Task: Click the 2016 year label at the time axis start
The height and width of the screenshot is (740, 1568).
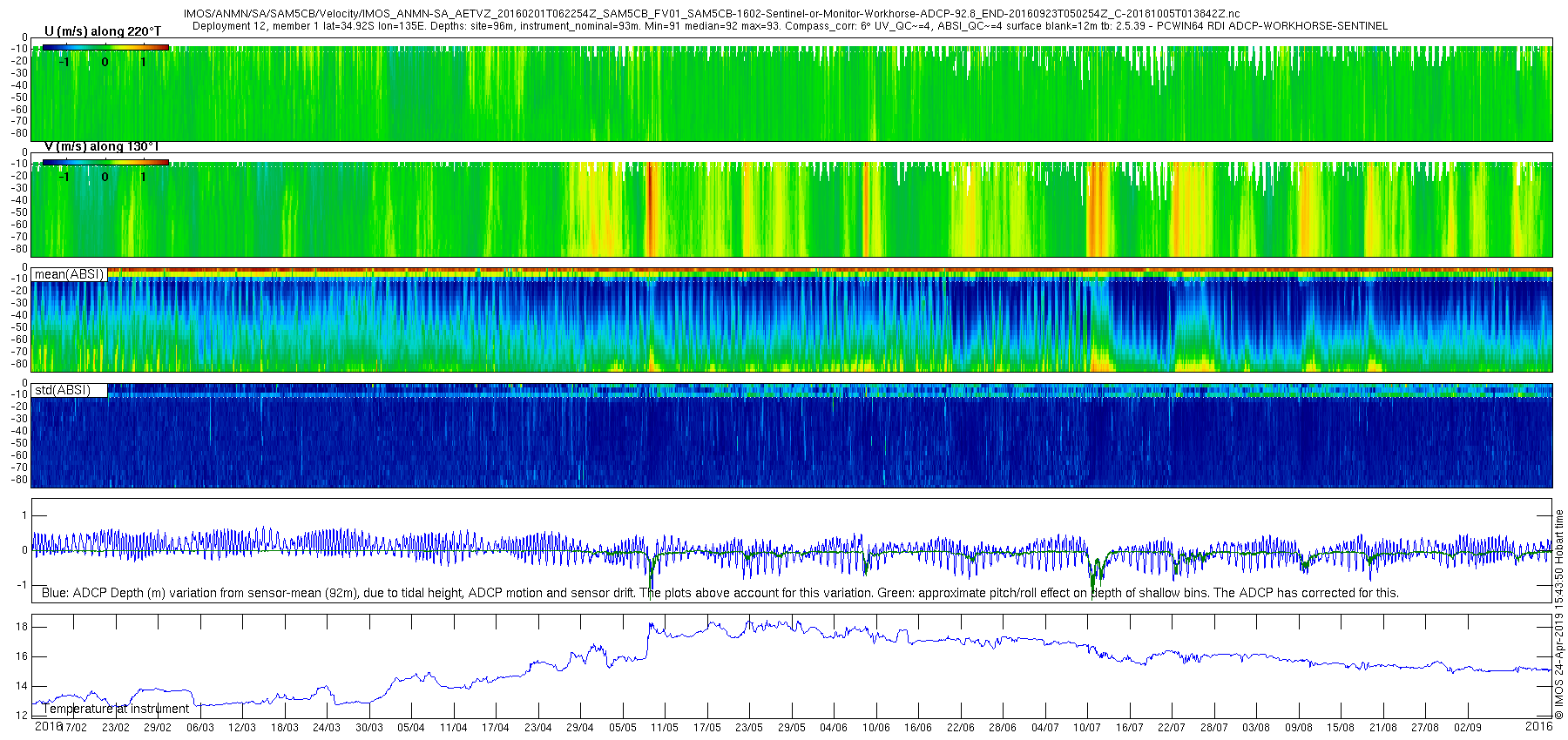Action: coord(47,726)
